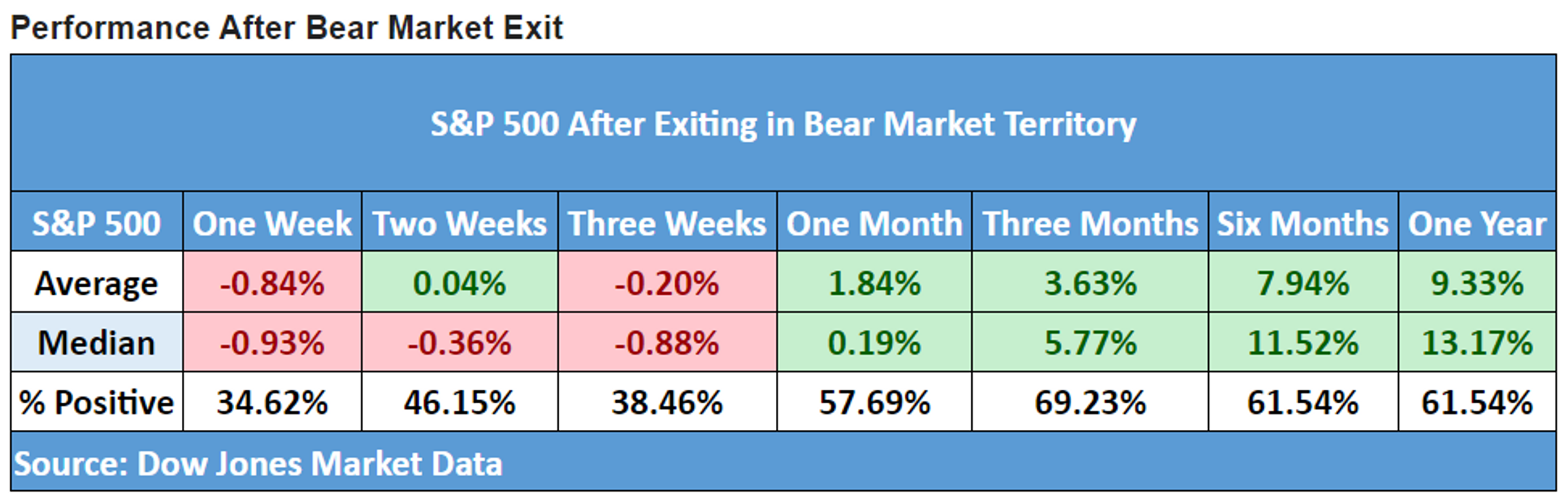Viewport: 1568px width, 493px height.
Task: Click the 13.17% median one year cell
Action: [1477, 343]
